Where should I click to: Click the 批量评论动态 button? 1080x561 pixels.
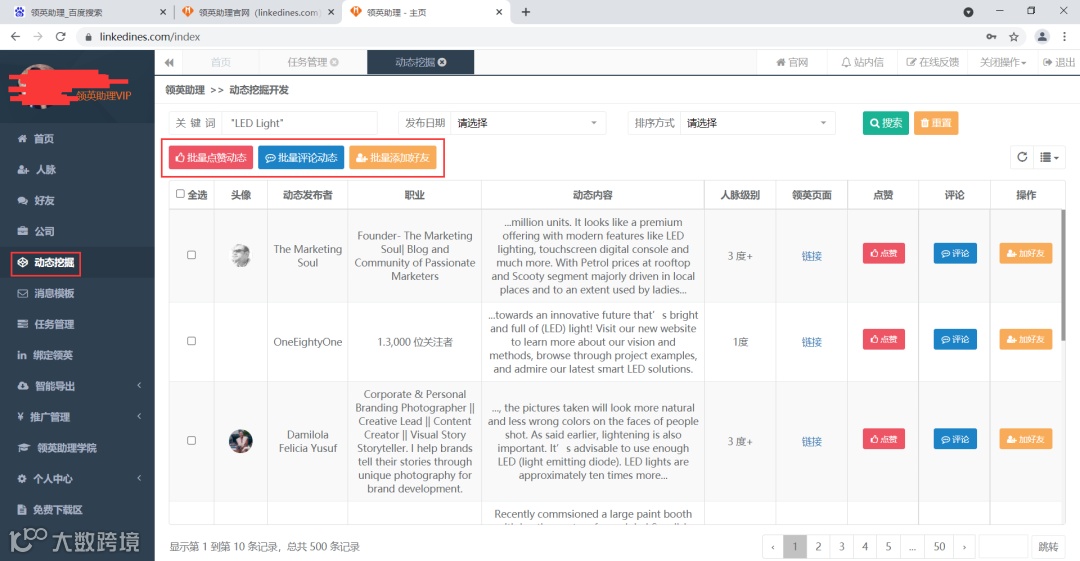(x=301, y=158)
